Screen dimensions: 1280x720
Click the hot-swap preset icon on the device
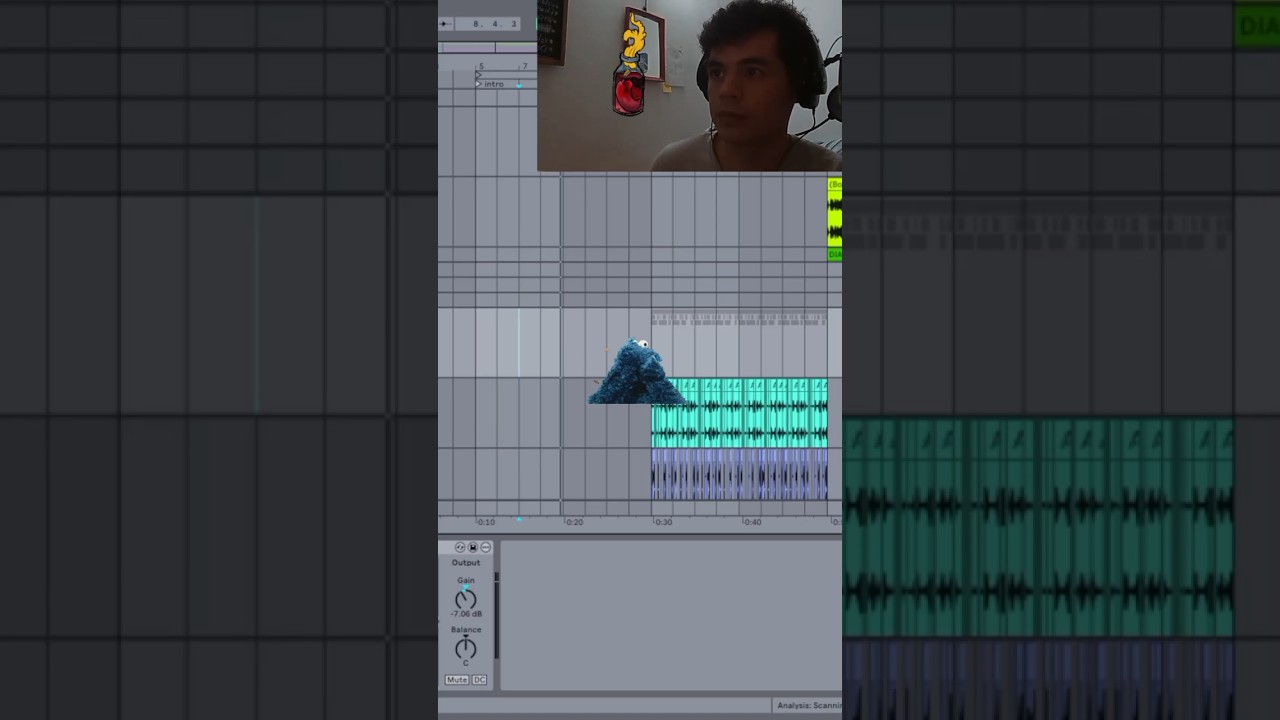[460, 547]
